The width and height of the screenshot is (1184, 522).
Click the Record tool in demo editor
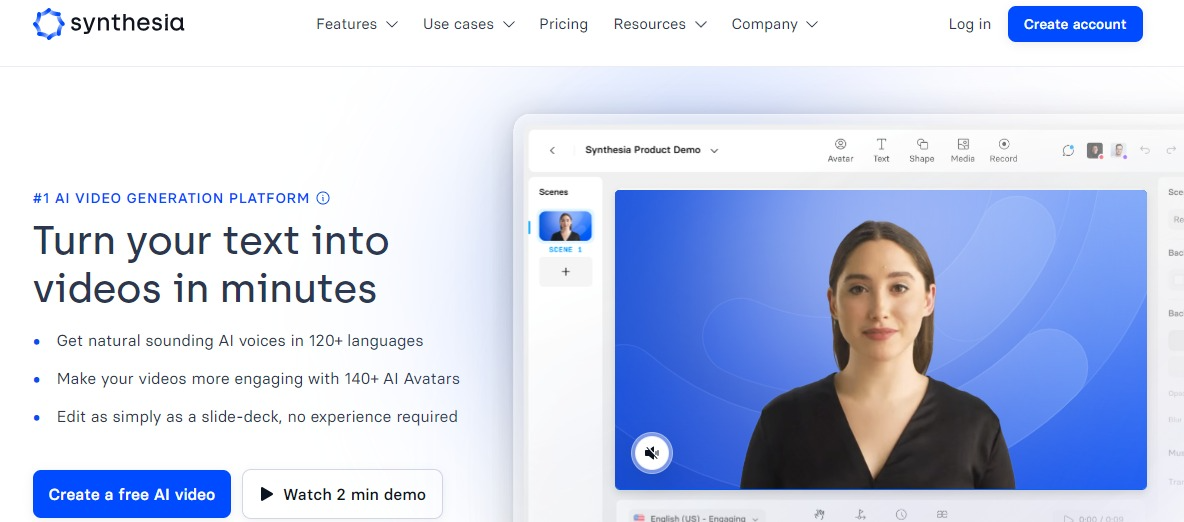1004,150
